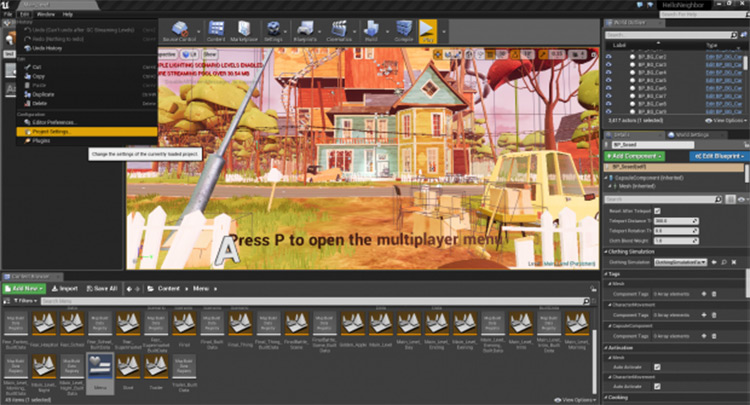Click the Add Component button
Image resolution: width=750 pixels, height=405 pixels.
pos(634,156)
